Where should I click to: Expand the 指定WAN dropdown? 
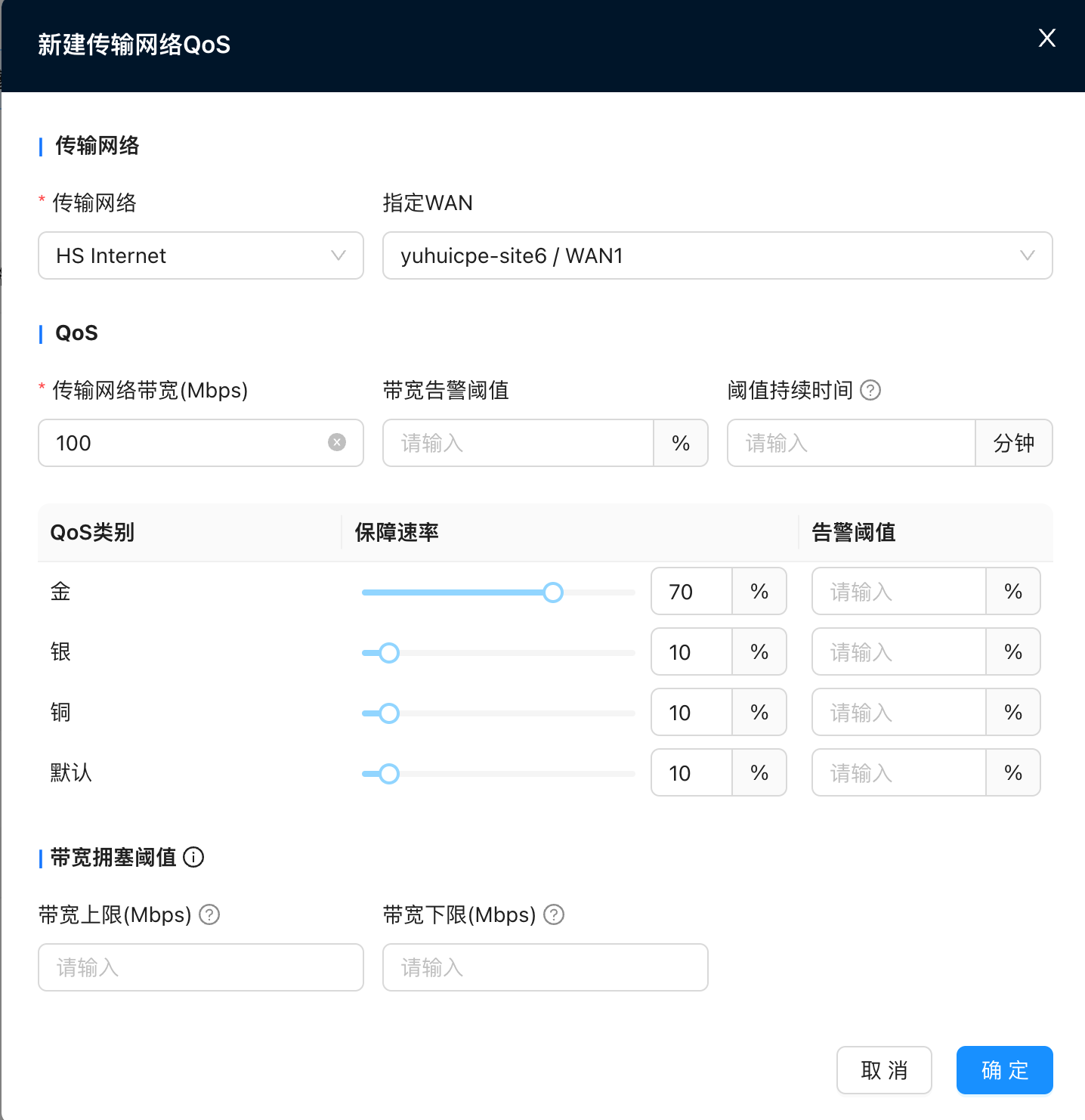click(717, 255)
